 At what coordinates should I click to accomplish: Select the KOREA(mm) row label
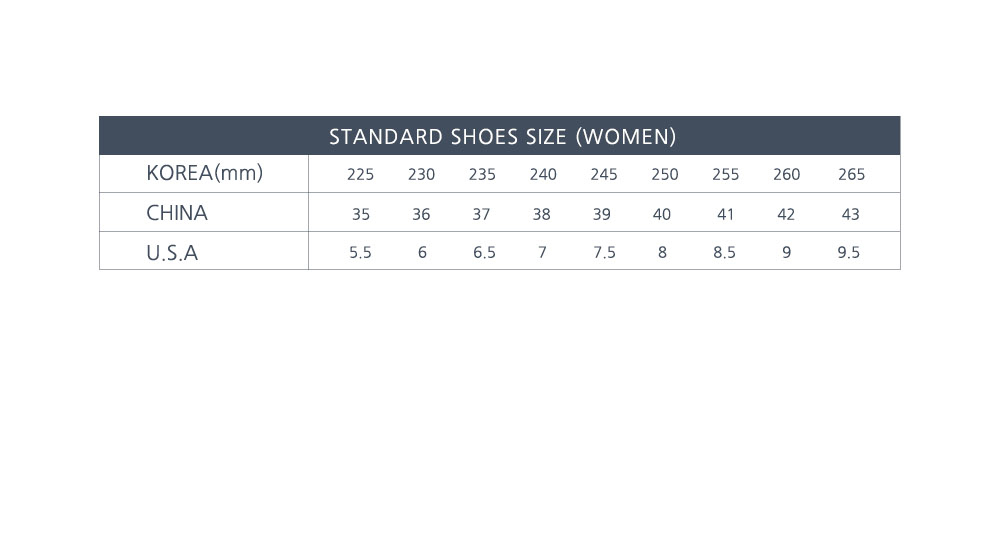(204, 173)
